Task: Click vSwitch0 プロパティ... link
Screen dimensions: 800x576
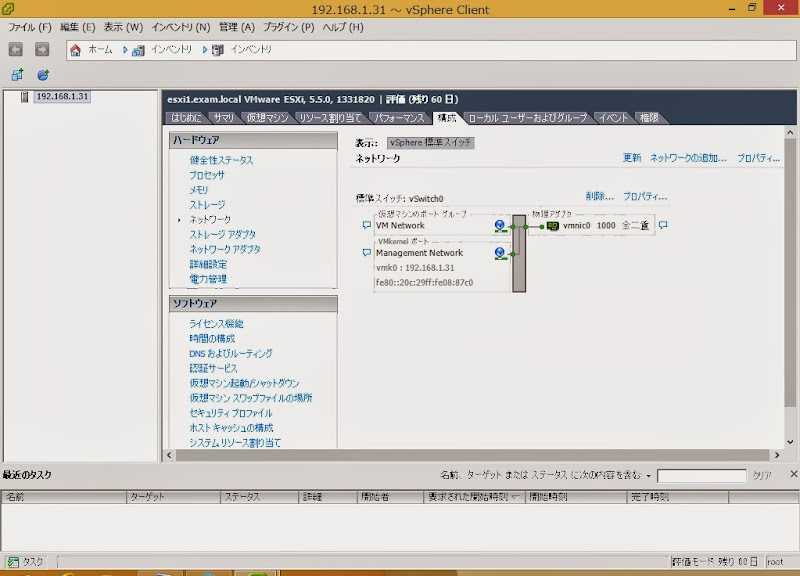Action: pyautogui.click(x=645, y=196)
